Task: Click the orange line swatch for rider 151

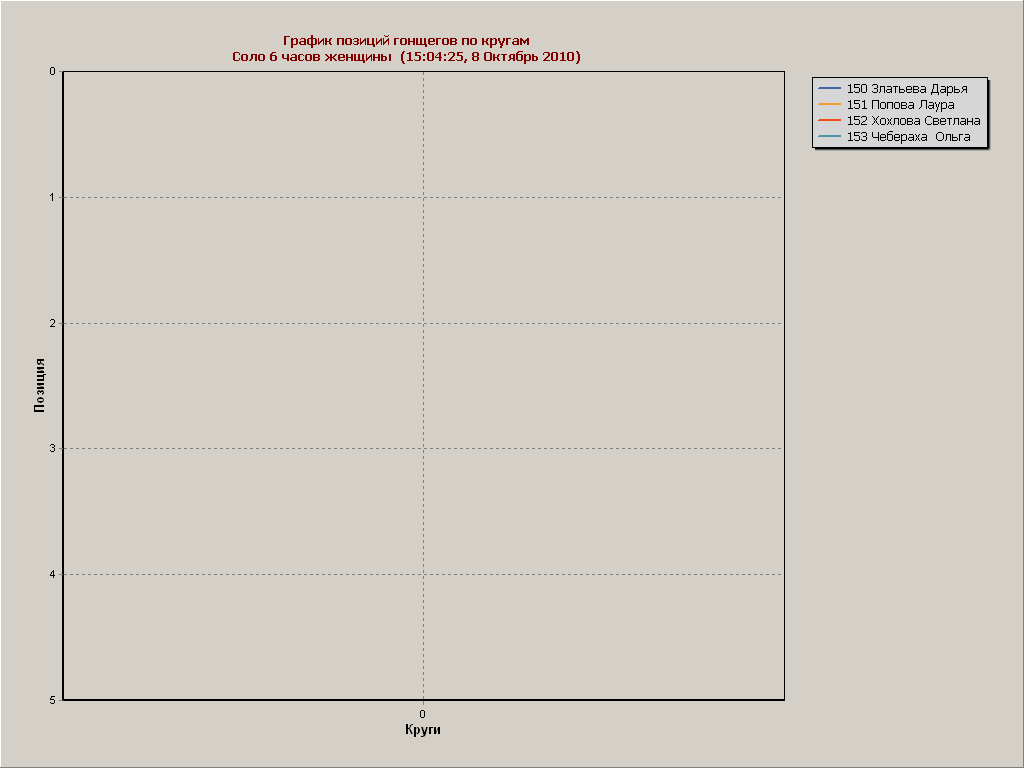Action: tap(830, 105)
